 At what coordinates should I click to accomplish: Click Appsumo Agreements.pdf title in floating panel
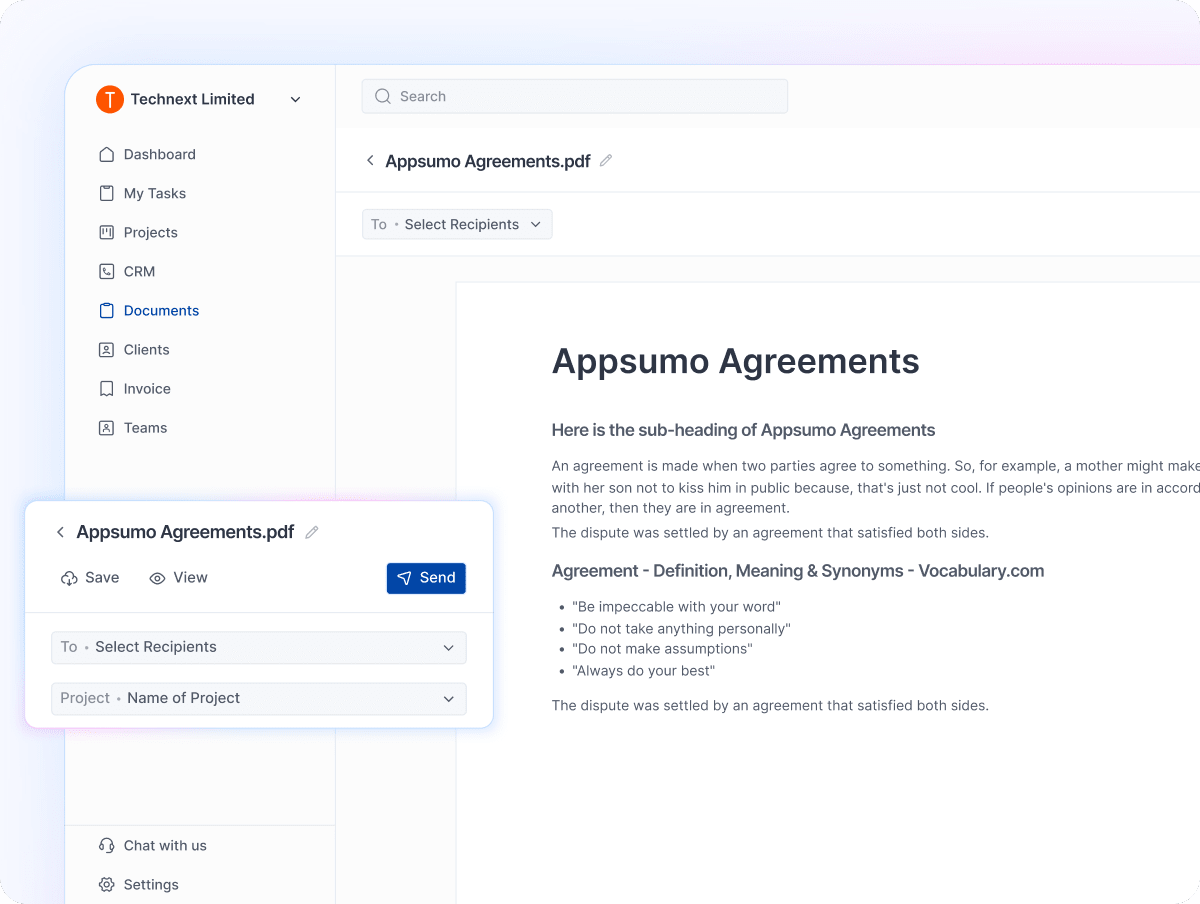tap(185, 532)
